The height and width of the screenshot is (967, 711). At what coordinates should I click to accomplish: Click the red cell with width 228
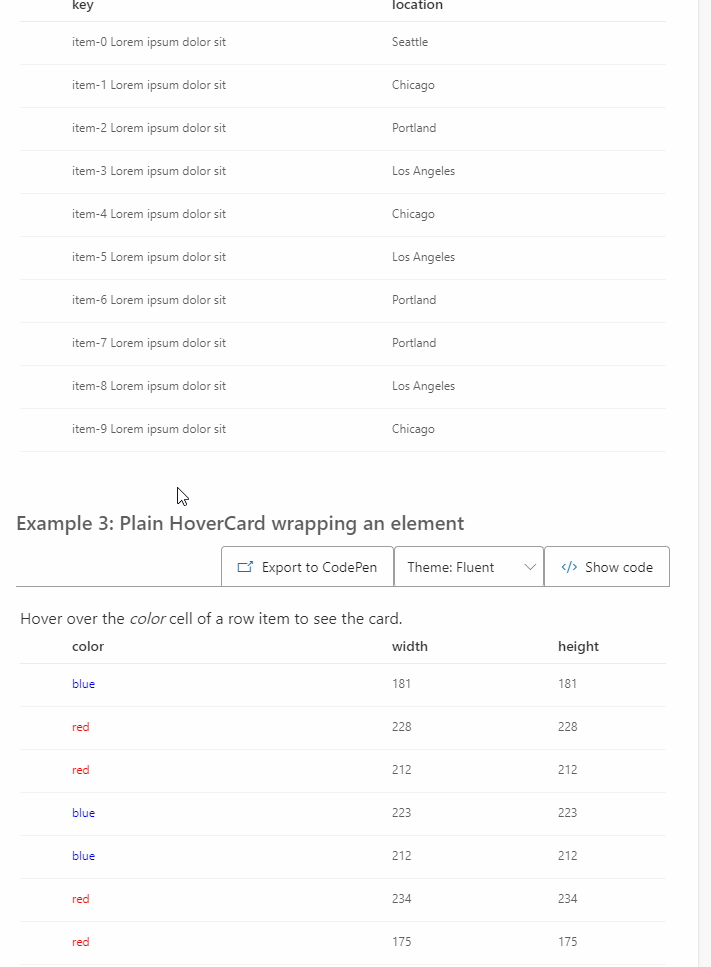click(x=81, y=727)
